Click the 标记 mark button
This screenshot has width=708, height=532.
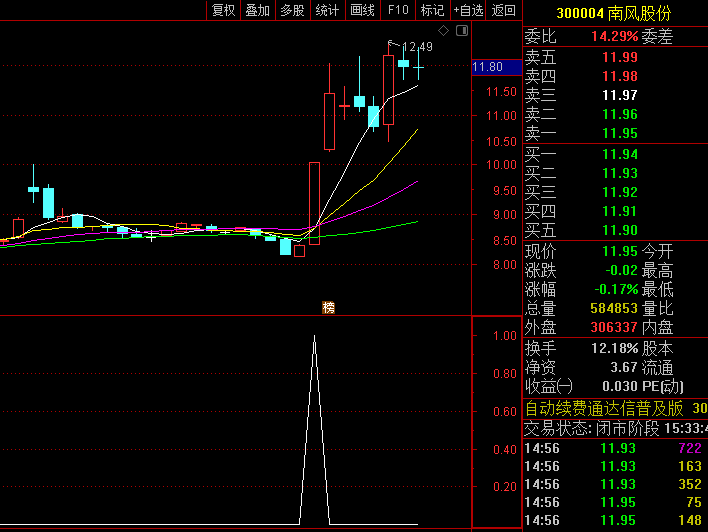[x=432, y=10]
